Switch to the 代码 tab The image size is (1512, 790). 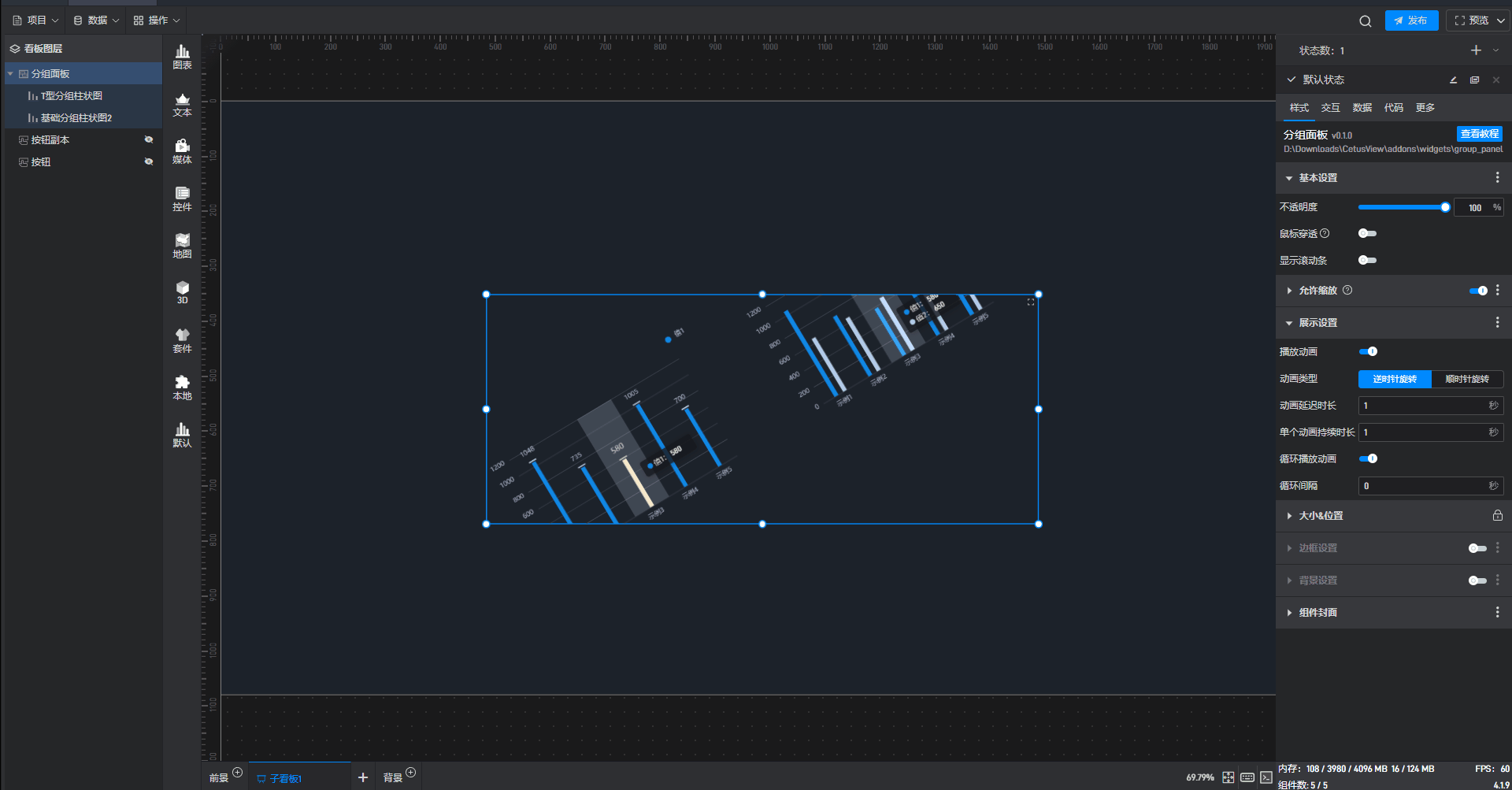pyautogui.click(x=1394, y=108)
